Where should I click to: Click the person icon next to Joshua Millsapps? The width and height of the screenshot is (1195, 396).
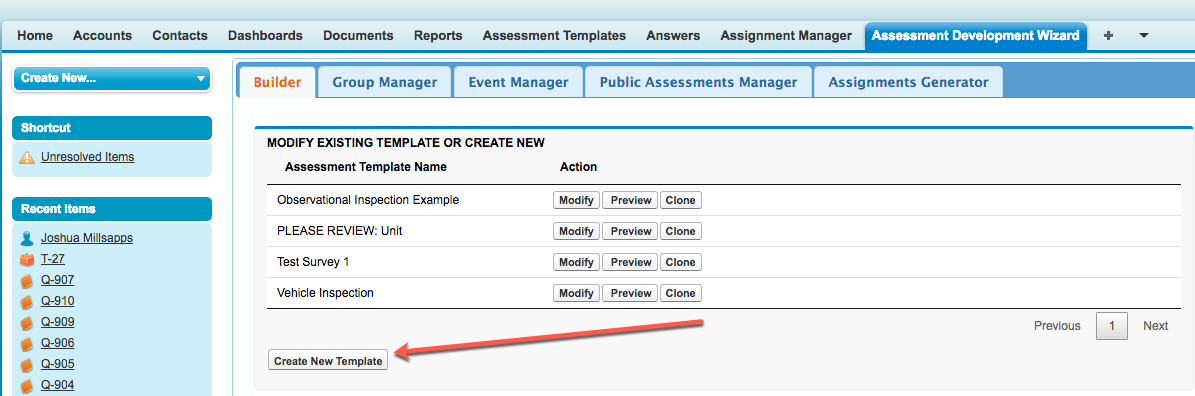[x=27, y=238]
